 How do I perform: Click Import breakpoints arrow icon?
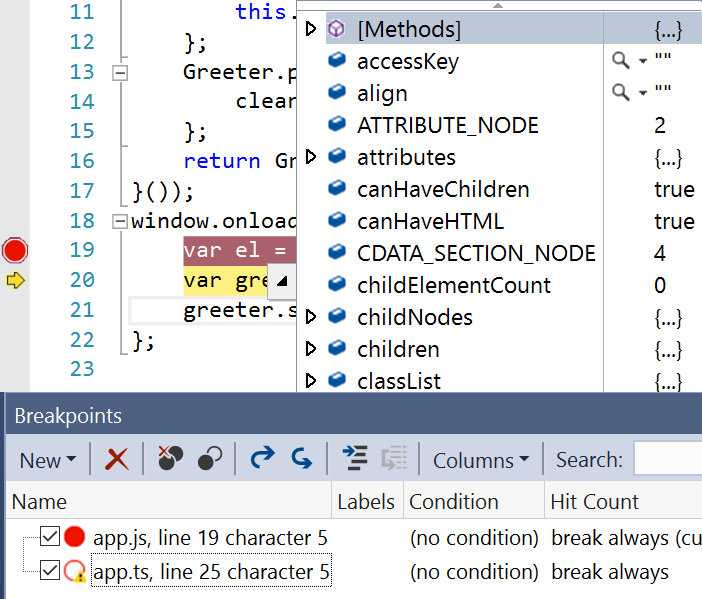pos(301,458)
